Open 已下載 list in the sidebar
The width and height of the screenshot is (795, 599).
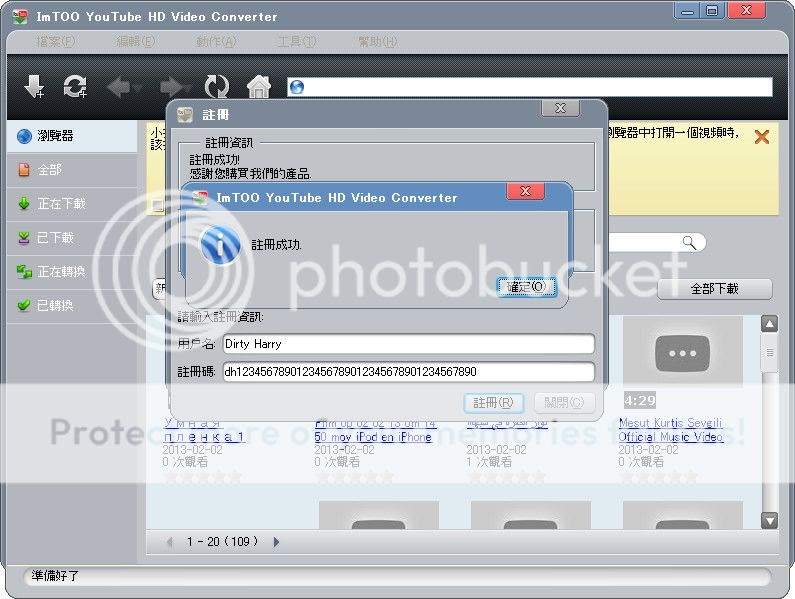72,238
